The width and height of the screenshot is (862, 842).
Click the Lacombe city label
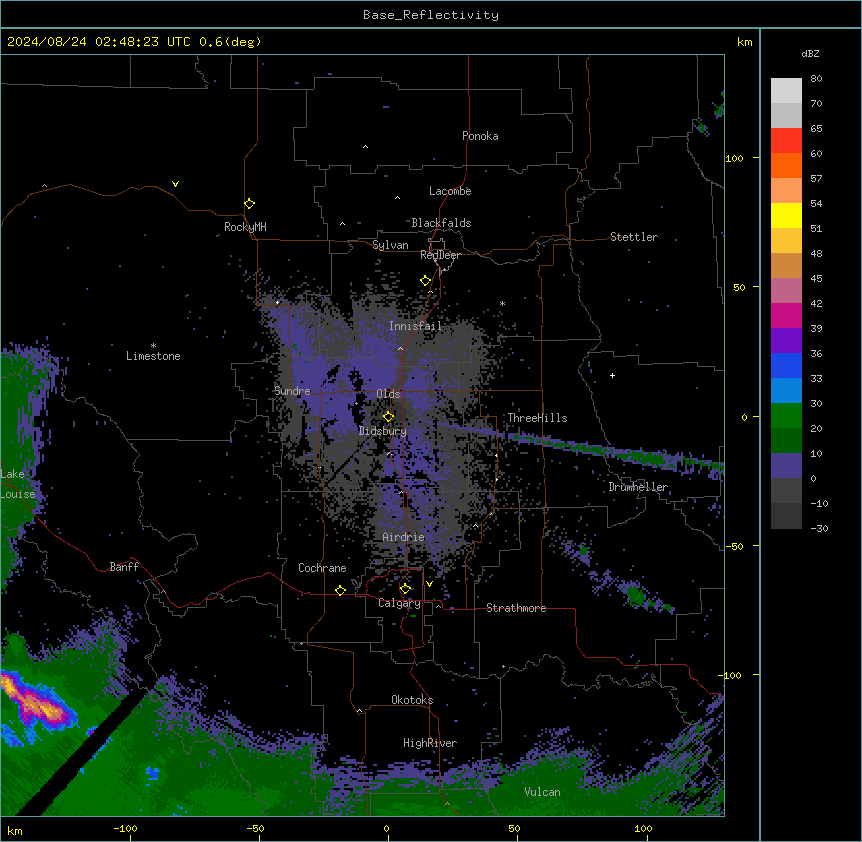click(450, 191)
